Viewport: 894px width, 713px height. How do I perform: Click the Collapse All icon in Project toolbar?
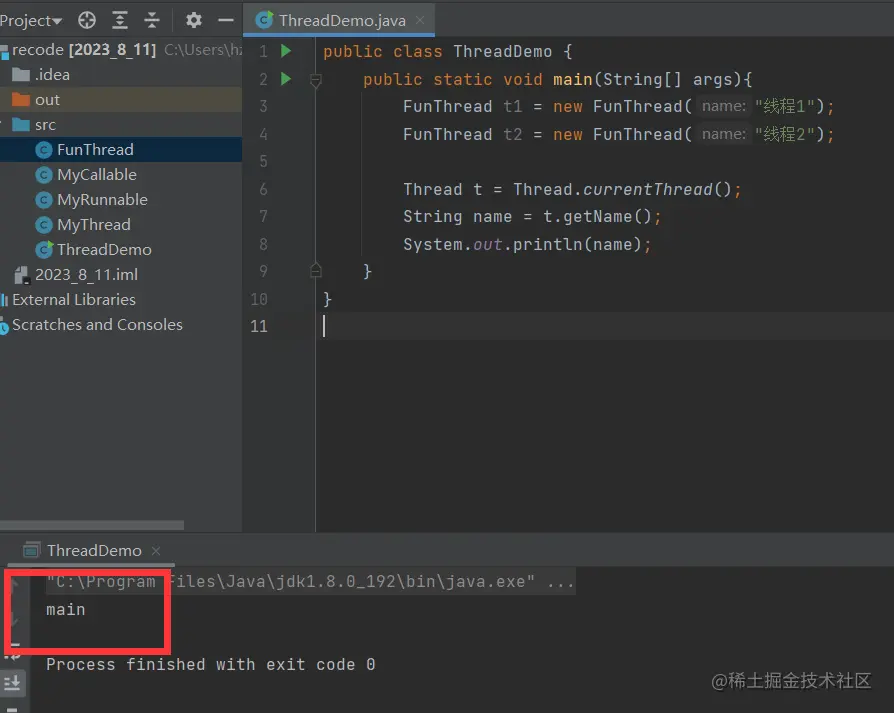(152, 21)
